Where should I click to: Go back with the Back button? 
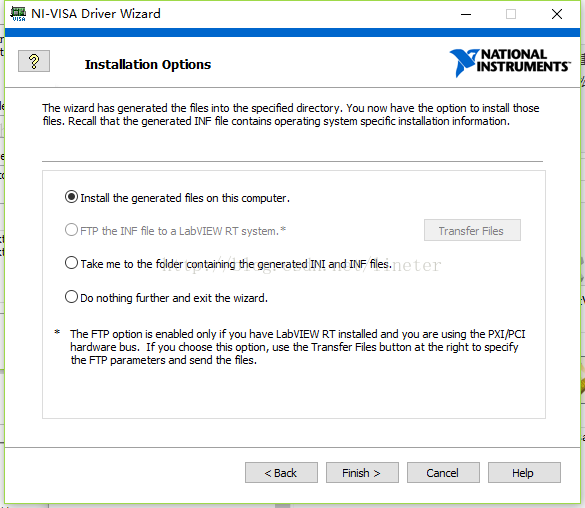point(281,473)
